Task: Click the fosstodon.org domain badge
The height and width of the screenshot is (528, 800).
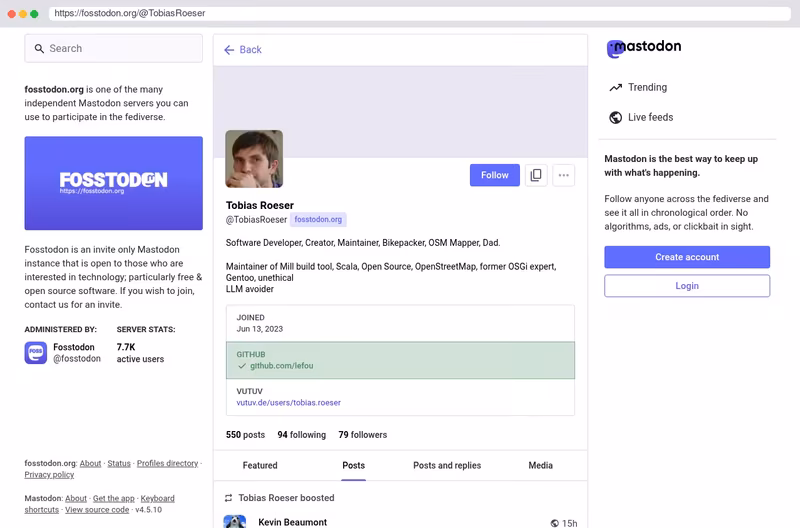Action: [x=318, y=219]
